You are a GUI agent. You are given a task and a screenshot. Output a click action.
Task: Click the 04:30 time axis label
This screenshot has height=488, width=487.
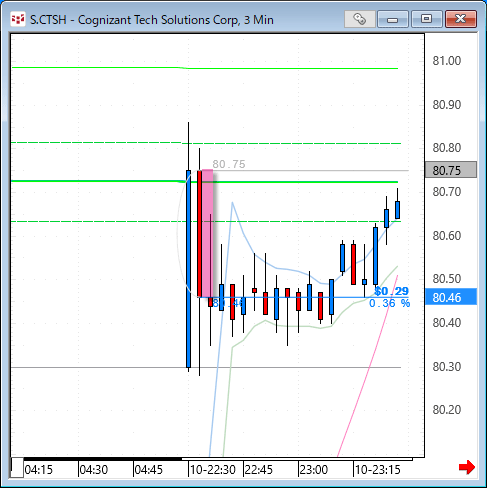pos(94,470)
